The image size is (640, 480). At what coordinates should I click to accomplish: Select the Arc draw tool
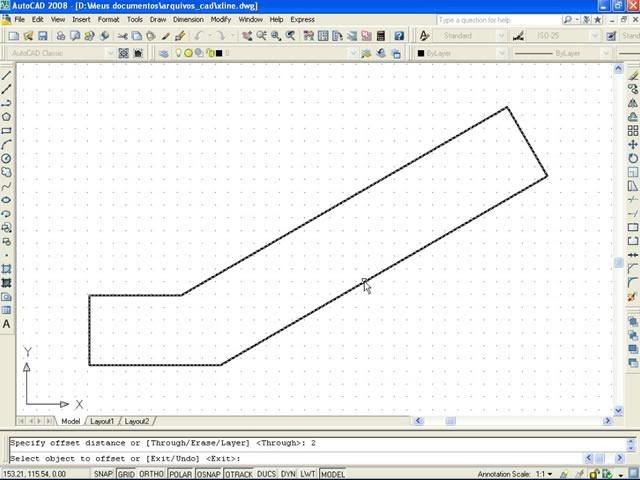tap(6, 144)
